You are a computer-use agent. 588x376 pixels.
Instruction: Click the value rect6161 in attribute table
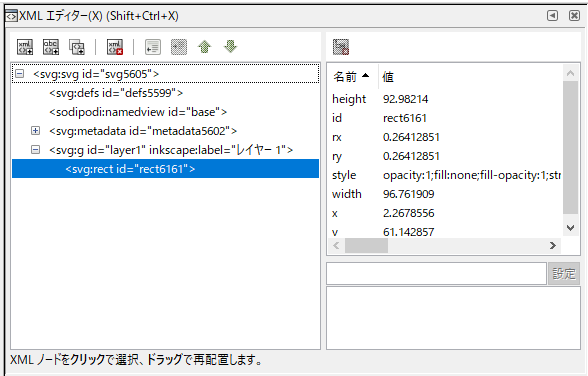coord(405,118)
